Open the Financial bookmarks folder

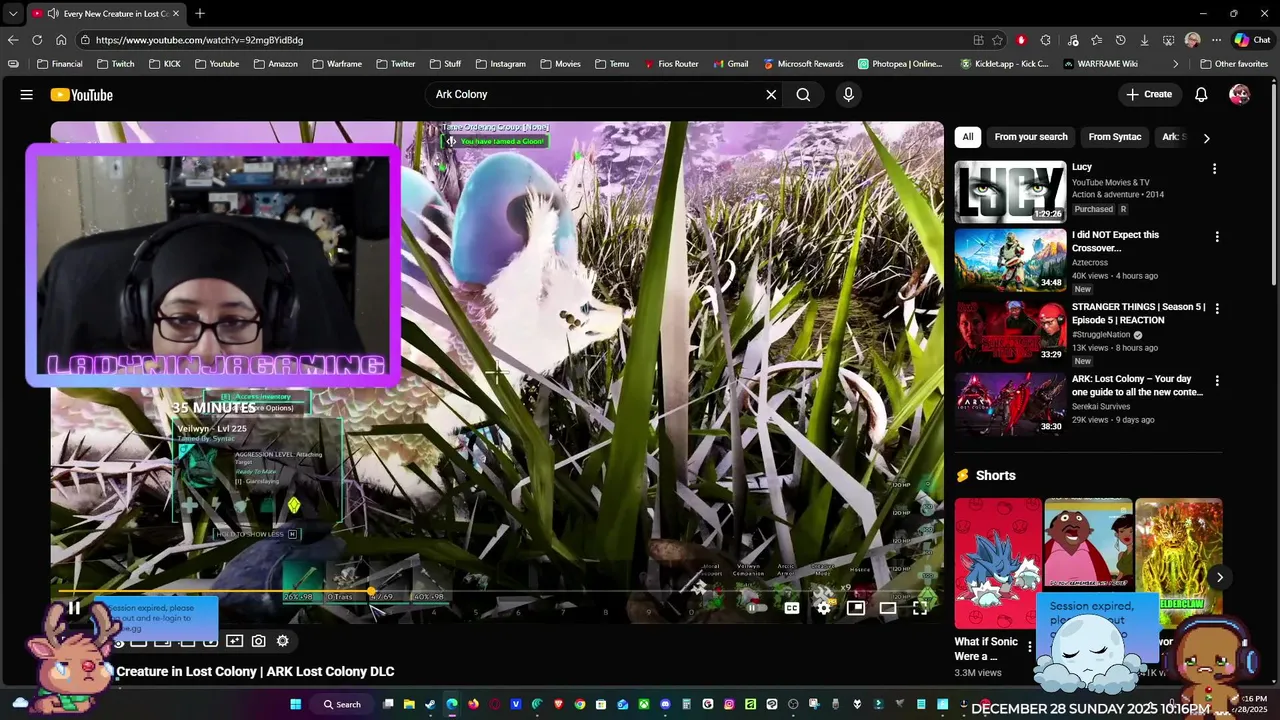click(x=60, y=64)
